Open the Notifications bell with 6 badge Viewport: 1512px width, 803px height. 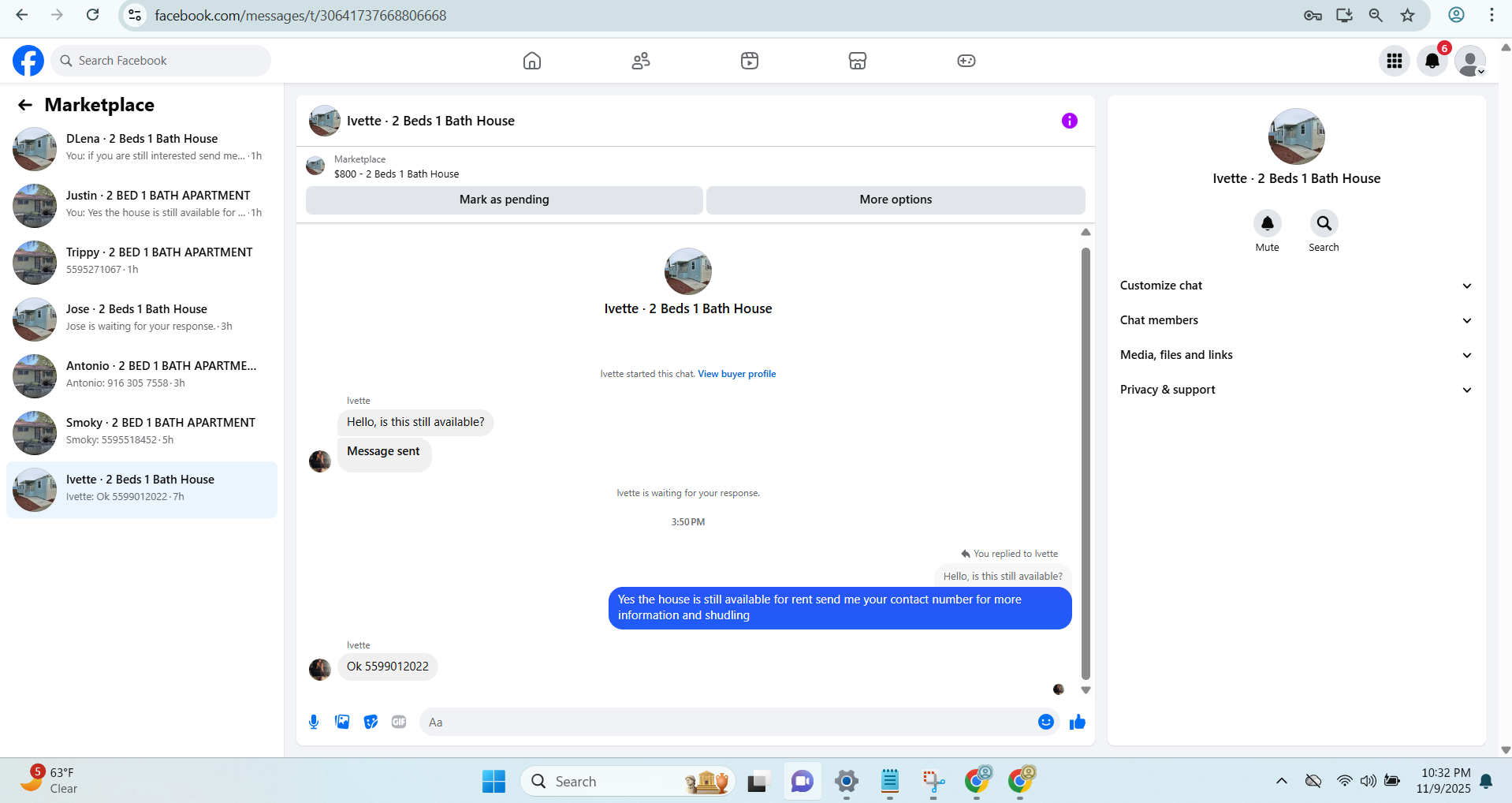tap(1432, 61)
